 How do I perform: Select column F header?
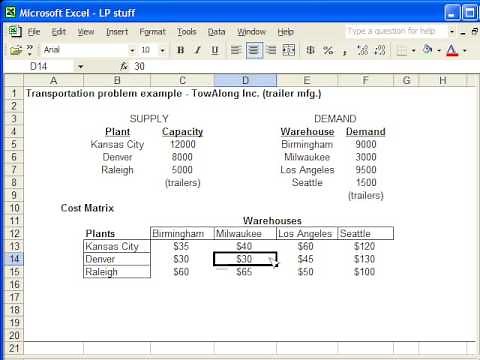[365, 80]
